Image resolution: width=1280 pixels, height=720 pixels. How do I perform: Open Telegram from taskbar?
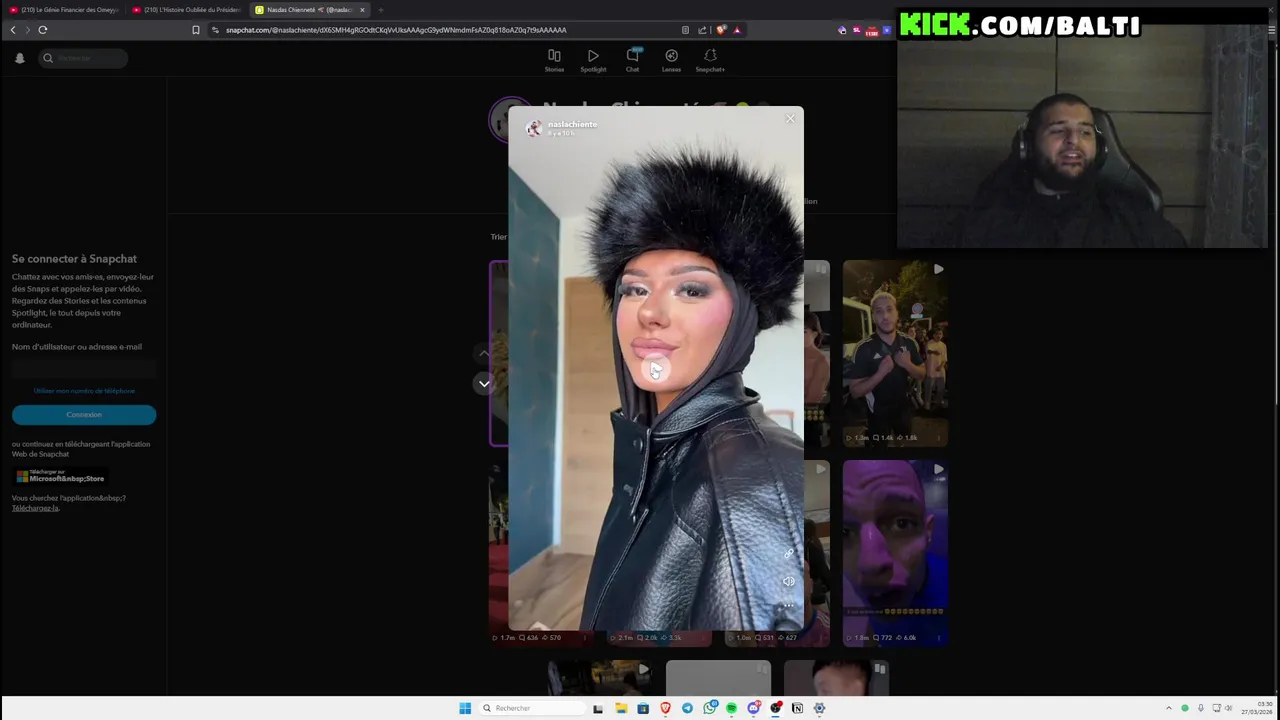click(x=687, y=708)
